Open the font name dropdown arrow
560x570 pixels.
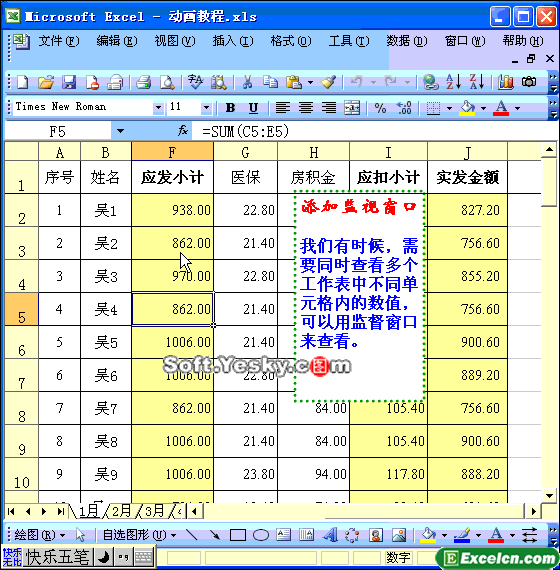158,108
